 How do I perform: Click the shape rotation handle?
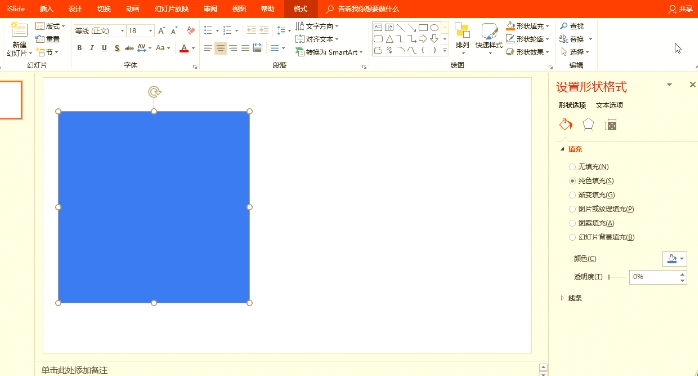click(x=154, y=92)
